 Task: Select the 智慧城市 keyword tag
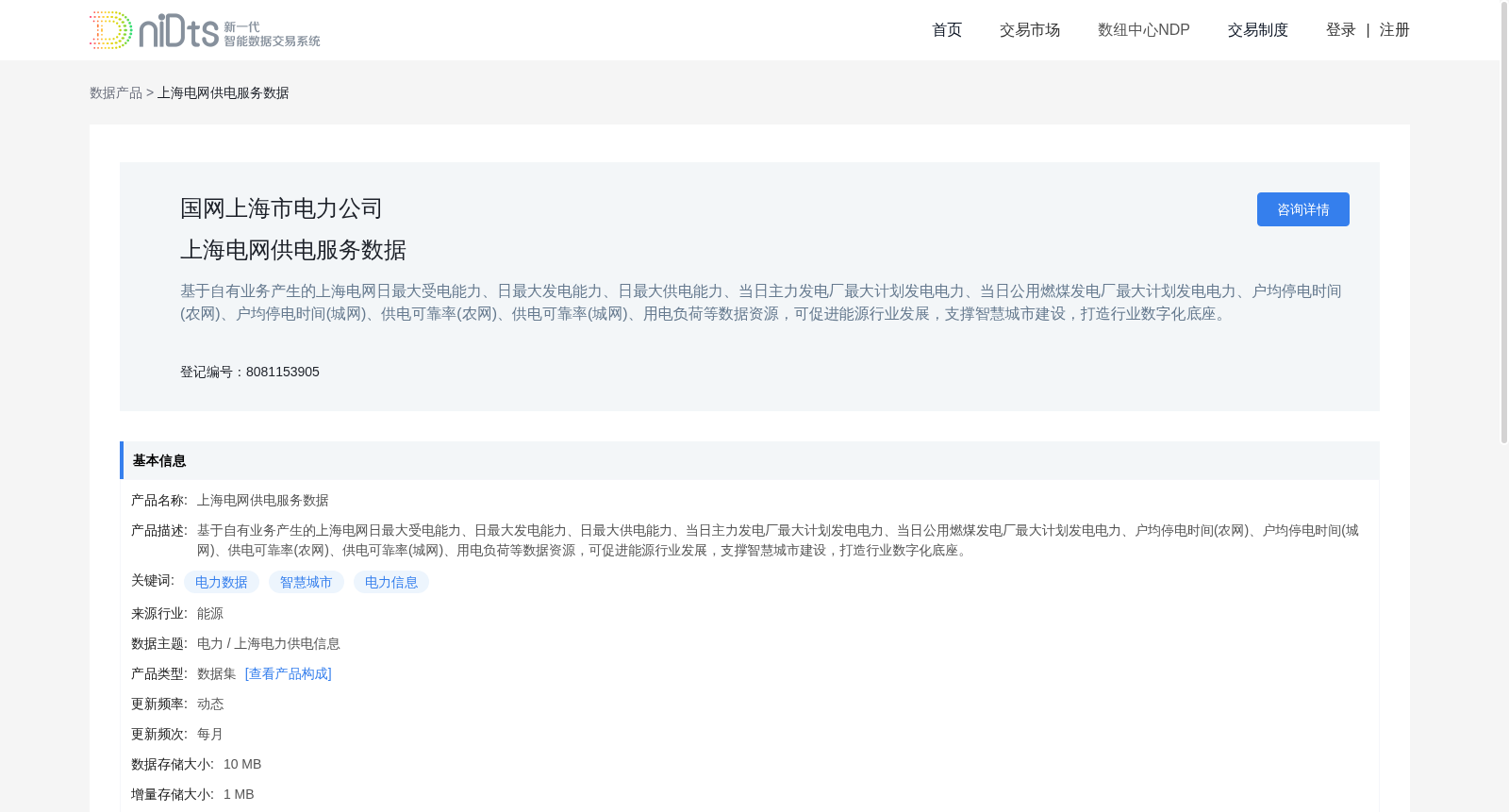tap(307, 582)
